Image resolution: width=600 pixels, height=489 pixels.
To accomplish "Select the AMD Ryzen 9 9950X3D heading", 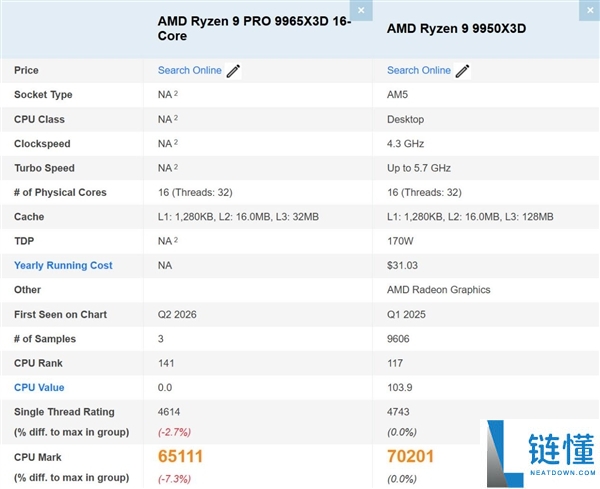I will [x=457, y=28].
